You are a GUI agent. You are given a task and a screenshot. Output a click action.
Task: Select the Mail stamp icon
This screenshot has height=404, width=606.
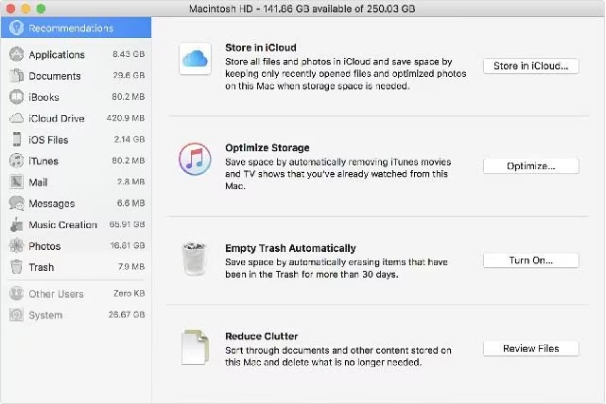17,182
